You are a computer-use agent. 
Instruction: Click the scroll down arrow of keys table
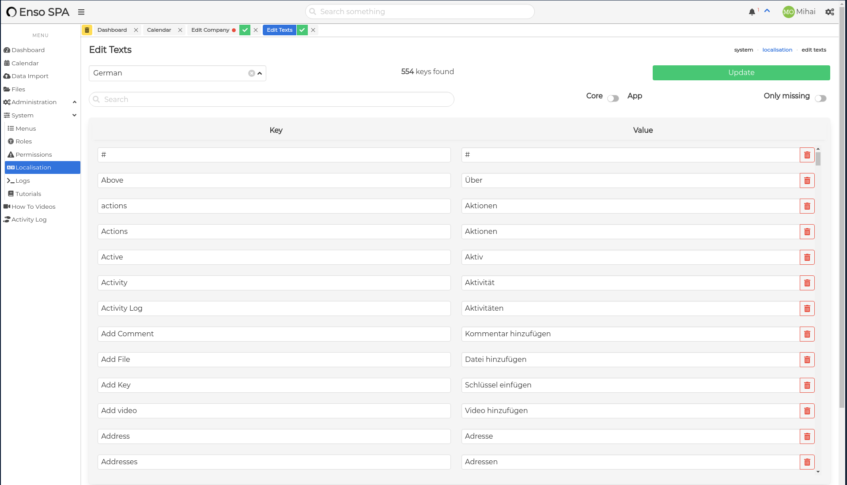point(818,471)
